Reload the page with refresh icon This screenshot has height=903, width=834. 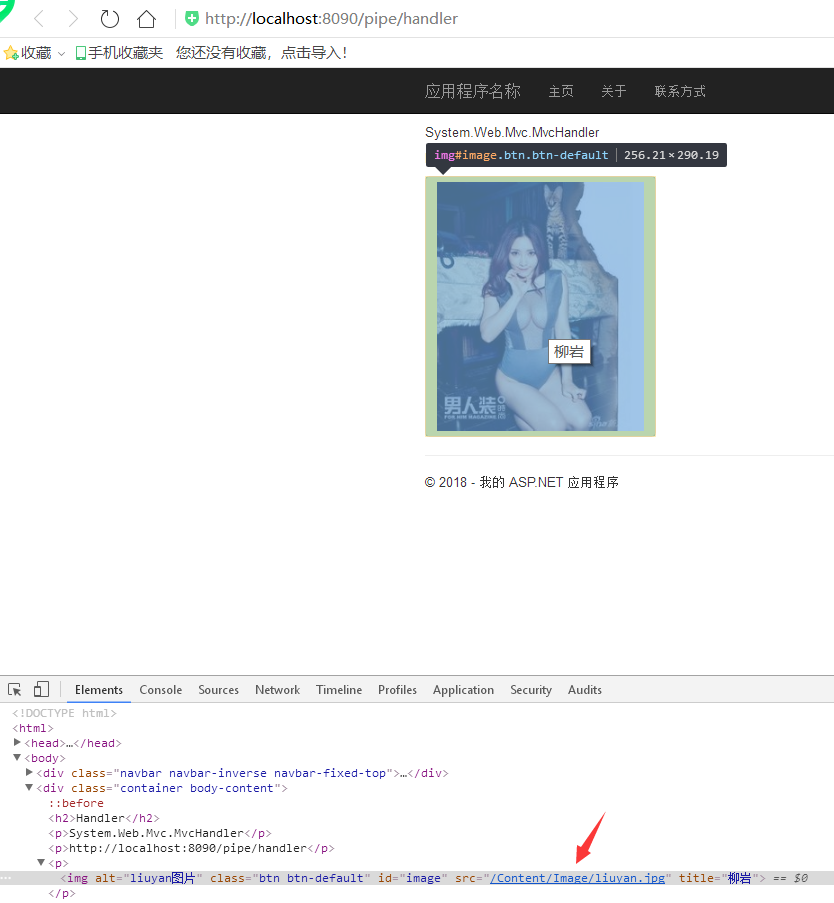[x=109, y=19]
